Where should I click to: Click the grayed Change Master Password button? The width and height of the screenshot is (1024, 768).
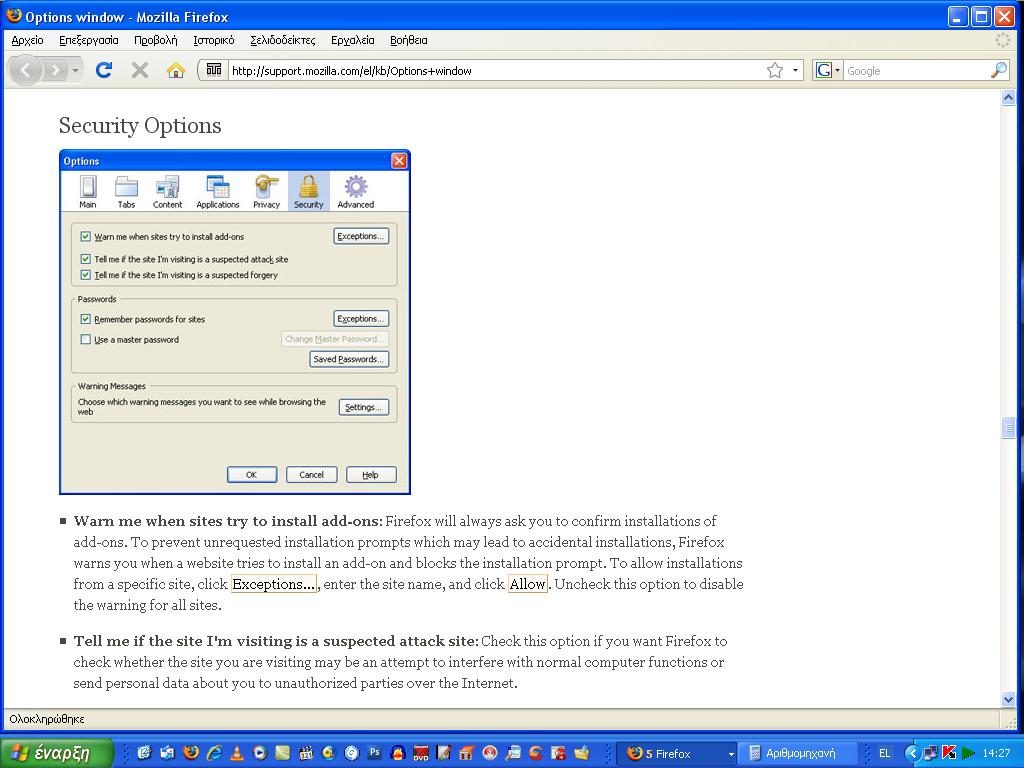click(335, 339)
